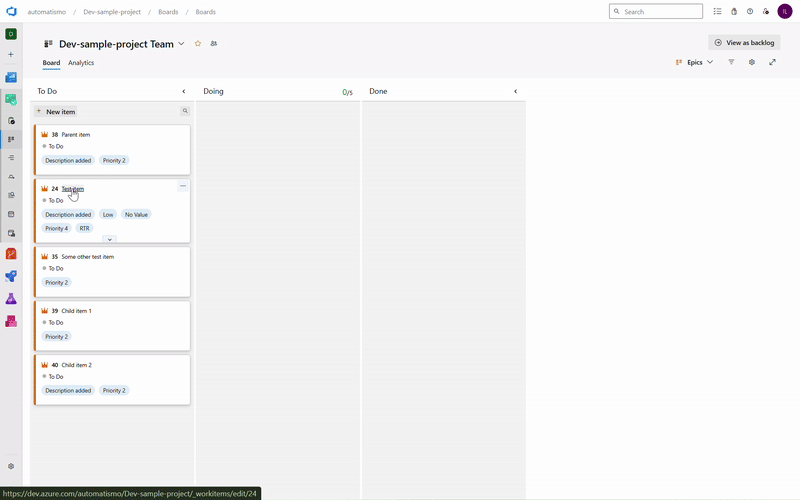
Task: Open Test Plans flask icon in sidebar
Action: 11,299
